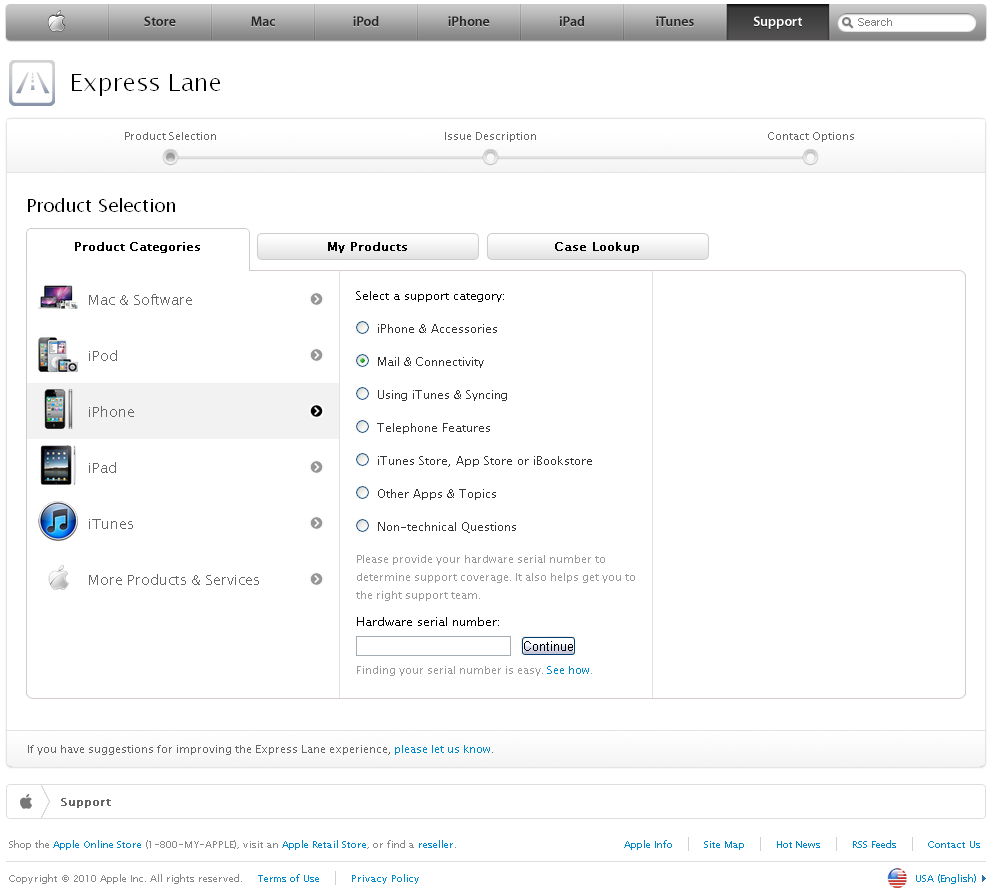994x892 pixels.
Task: Choose Using iTunes & Syncing option
Action: coord(363,394)
